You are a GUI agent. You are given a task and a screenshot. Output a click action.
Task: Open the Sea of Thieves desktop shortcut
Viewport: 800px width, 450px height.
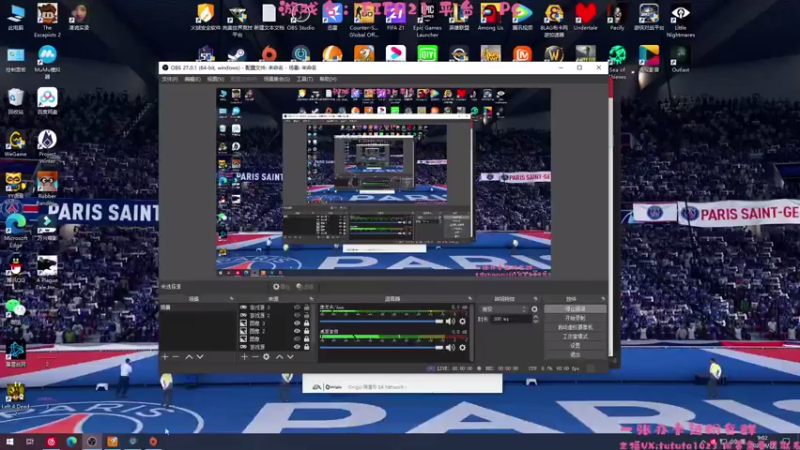pyautogui.click(x=617, y=62)
